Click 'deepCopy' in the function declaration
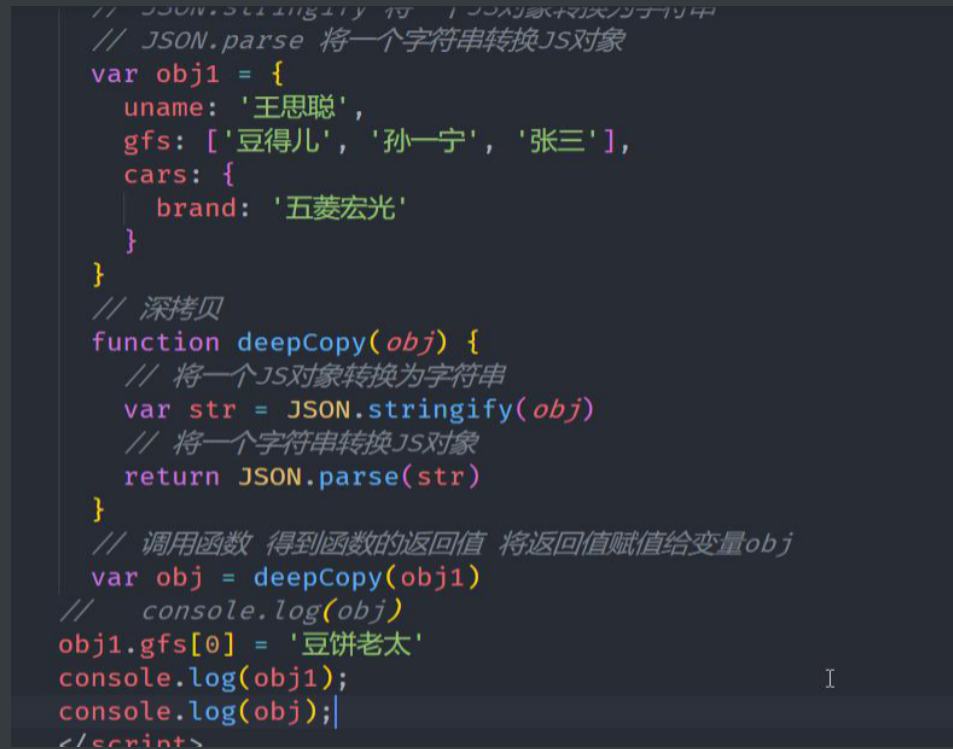The image size is (953, 749). coord(301,343)
